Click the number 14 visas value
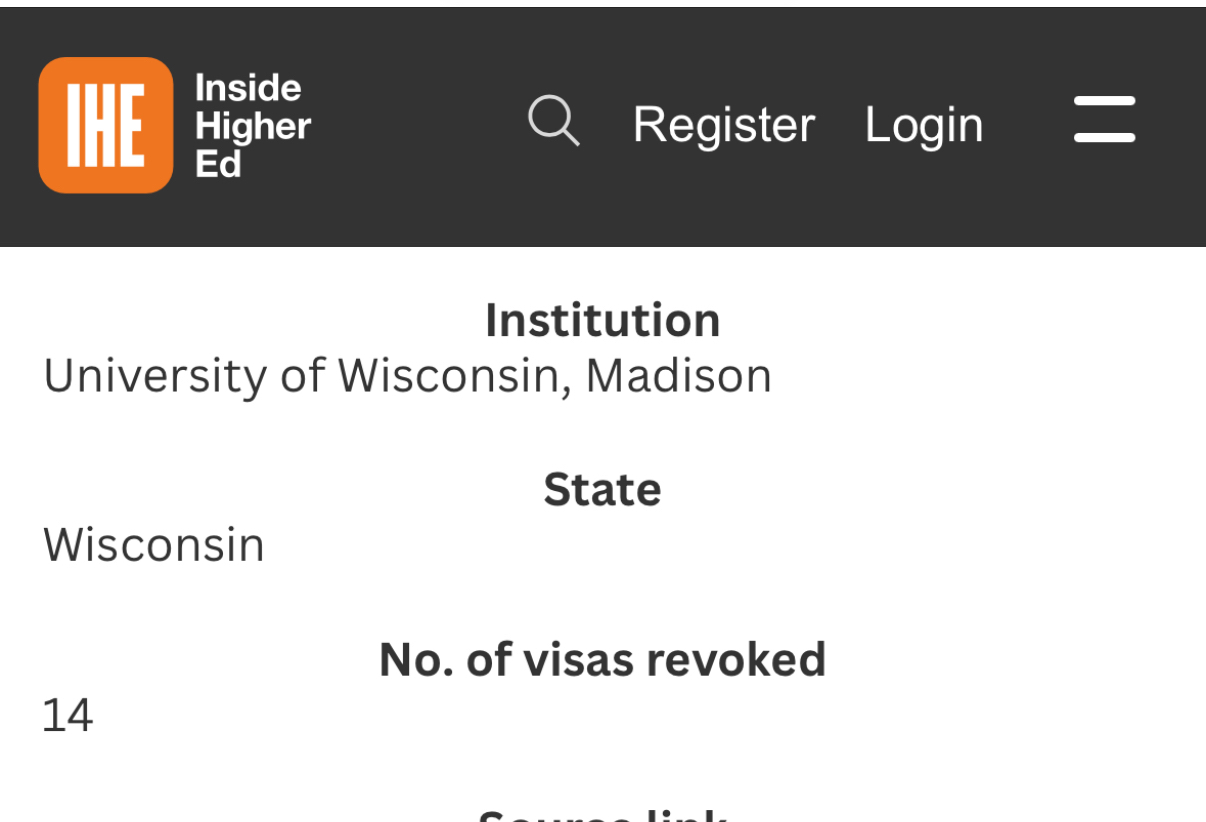Image resolution: width=1206 pixels, height=822 pixels. pyautogui.click(x=67, y=716)
